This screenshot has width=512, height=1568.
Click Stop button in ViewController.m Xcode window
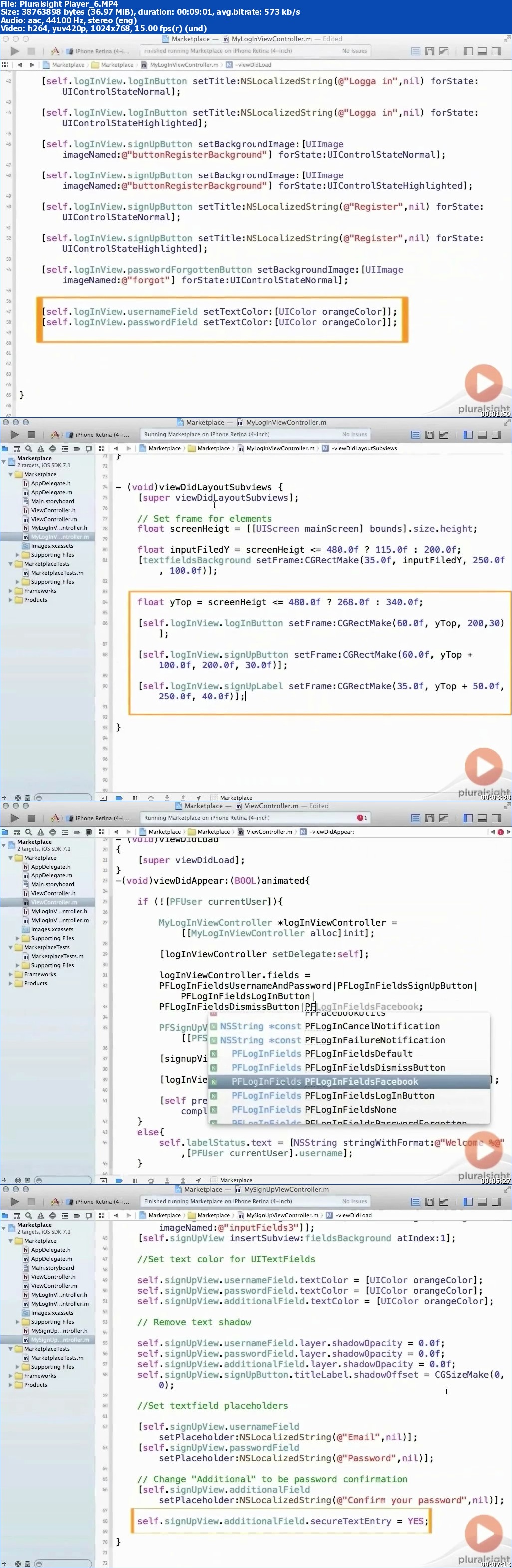point(31,818)
